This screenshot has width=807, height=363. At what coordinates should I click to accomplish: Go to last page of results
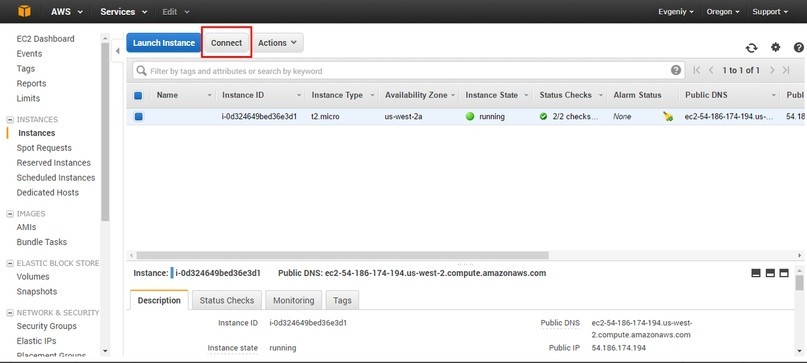pyautogui.click(x=786, y=71)
